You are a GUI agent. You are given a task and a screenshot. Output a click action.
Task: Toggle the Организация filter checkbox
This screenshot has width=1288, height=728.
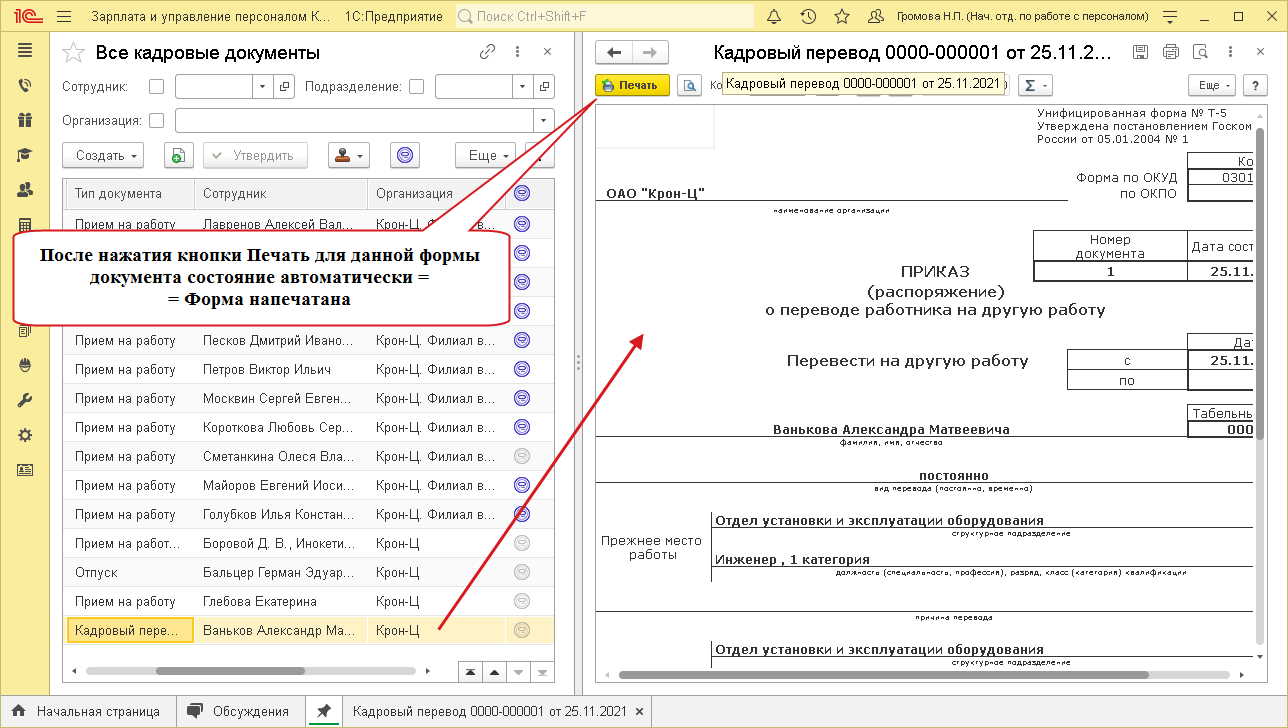[x=156, y=121]
